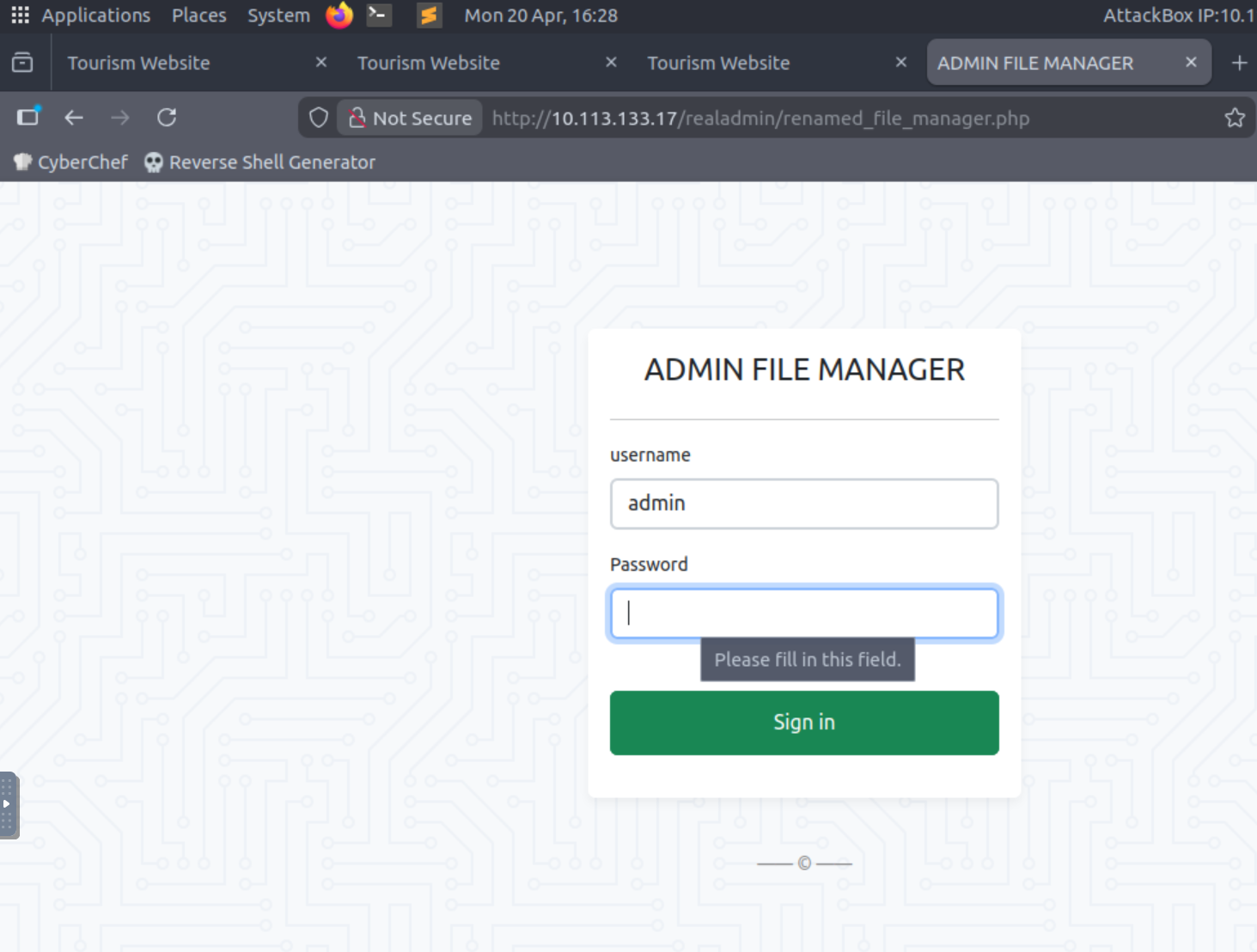1257x952 pixels.
Task: Reload the current page
Action: pos(167,118)
